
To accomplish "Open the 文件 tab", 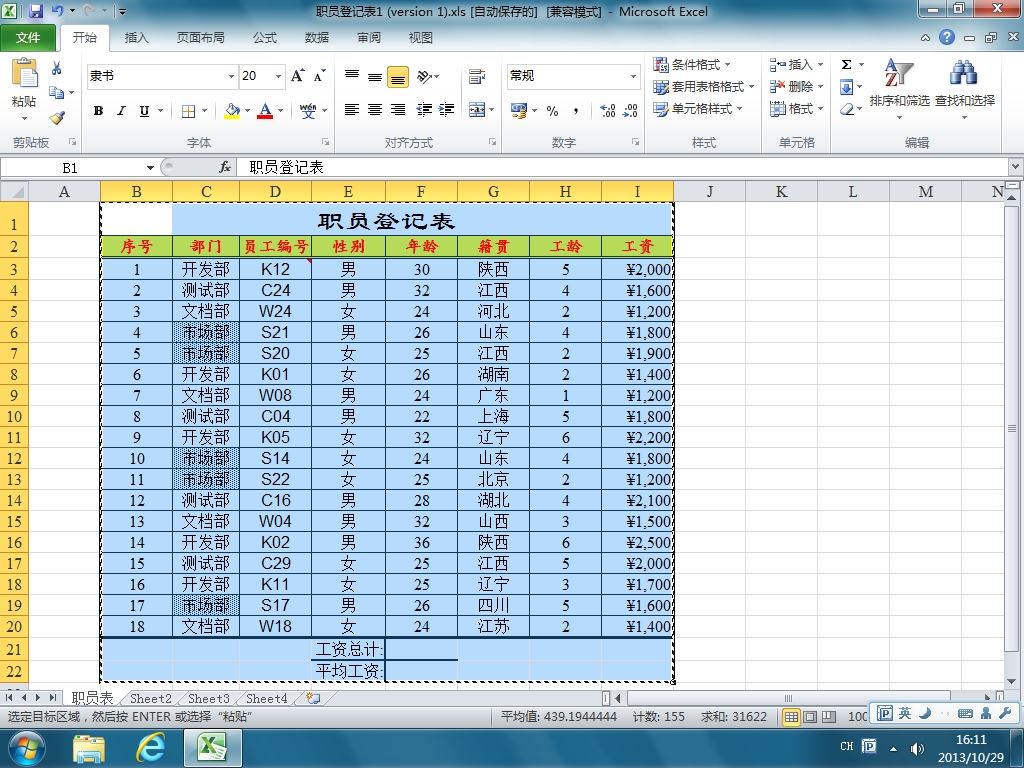I will [x=28, y=38].
